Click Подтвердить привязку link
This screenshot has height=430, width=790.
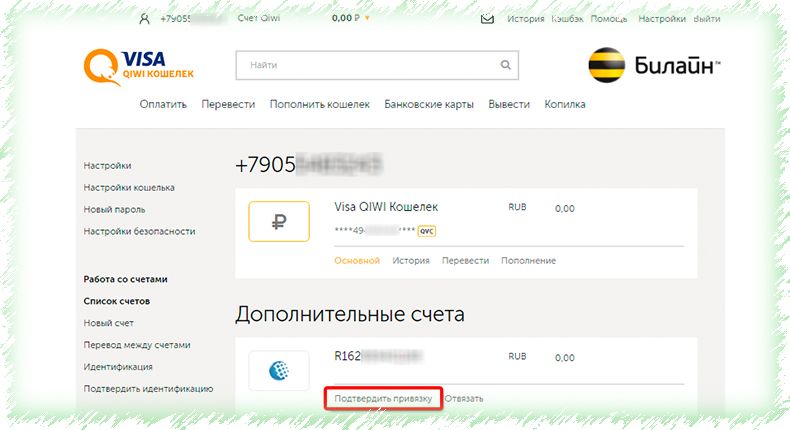383,398
